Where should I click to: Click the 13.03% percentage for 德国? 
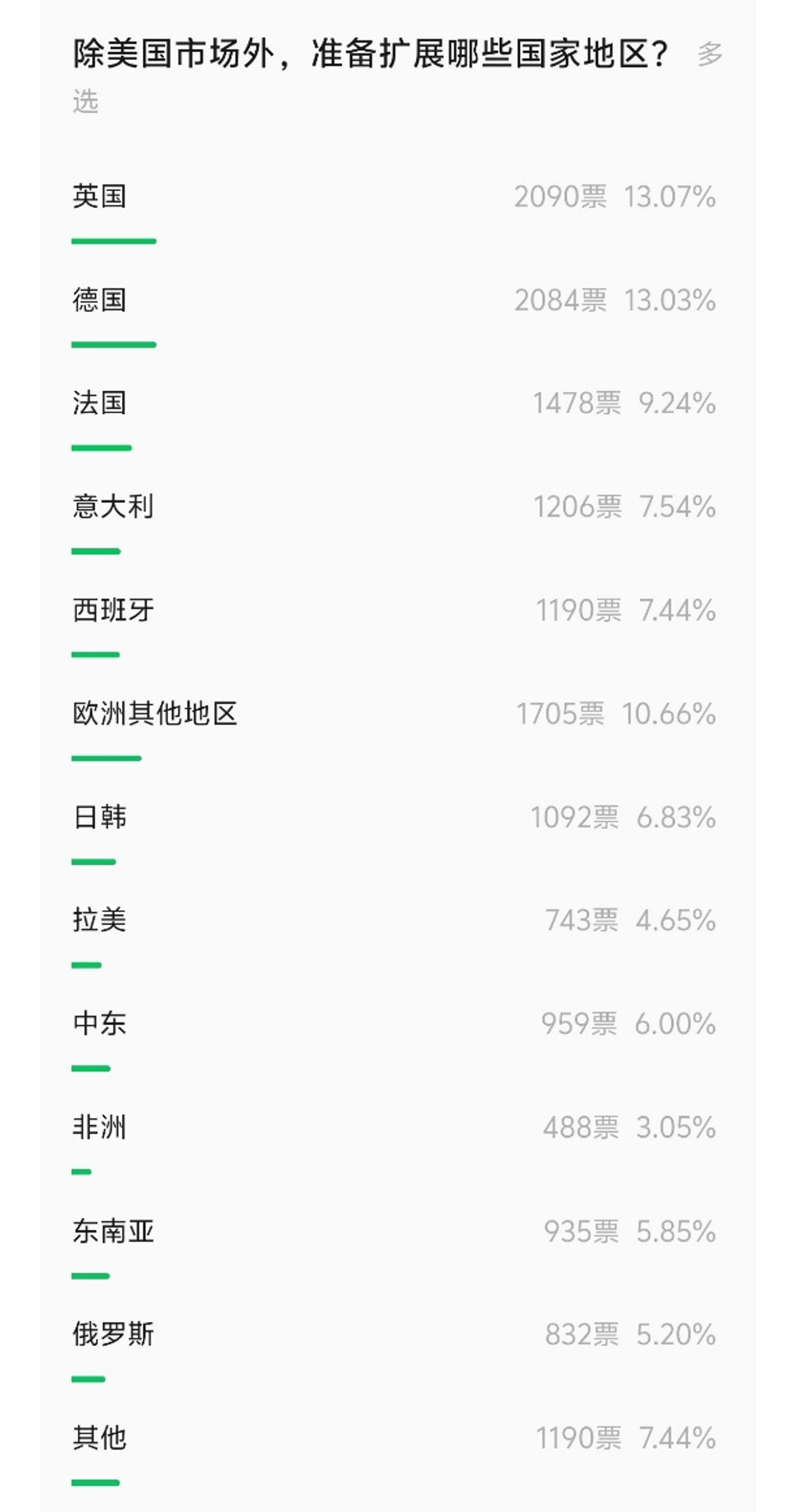[670, 301]
